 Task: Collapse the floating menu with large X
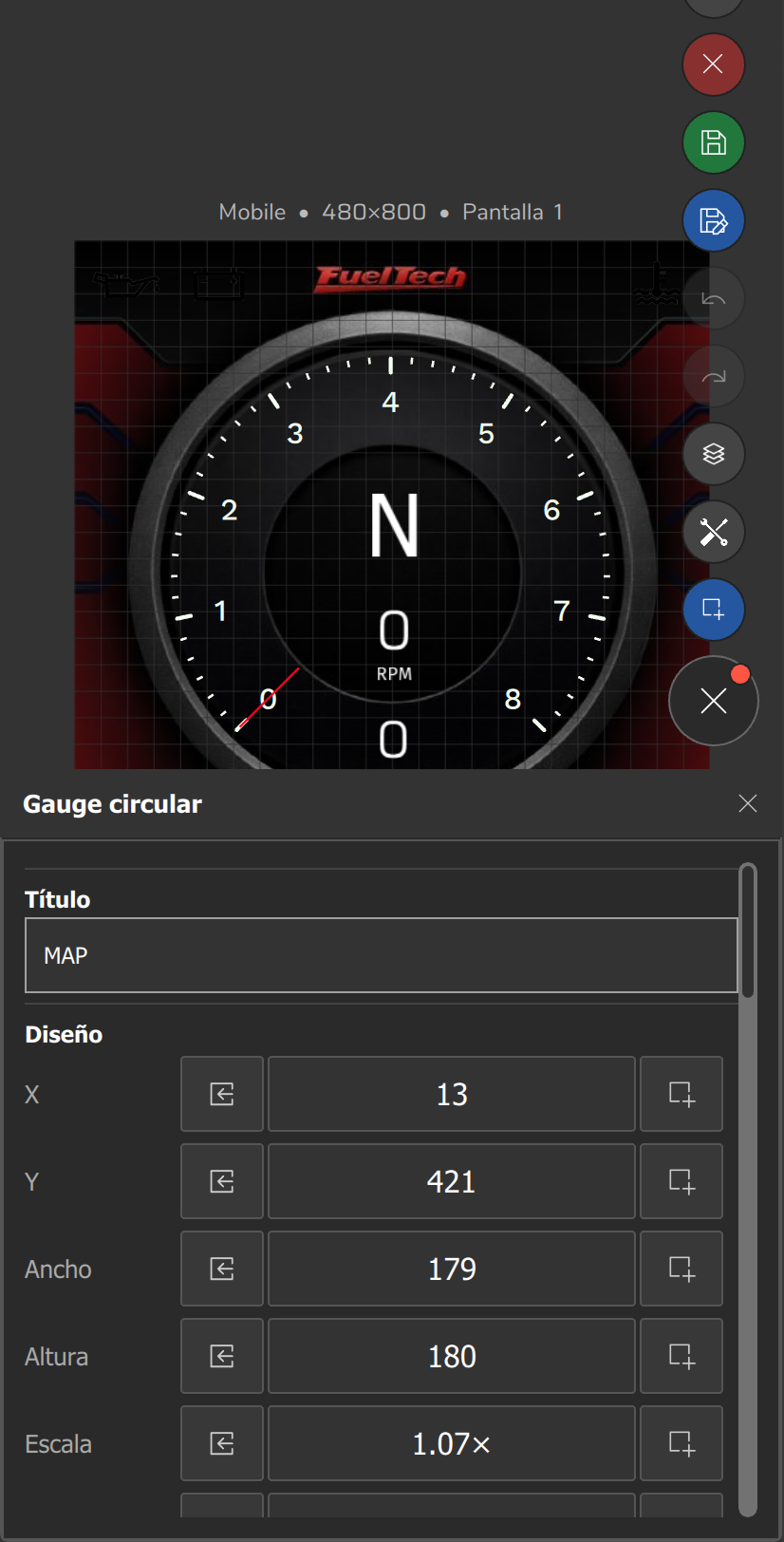click(714, 701)
